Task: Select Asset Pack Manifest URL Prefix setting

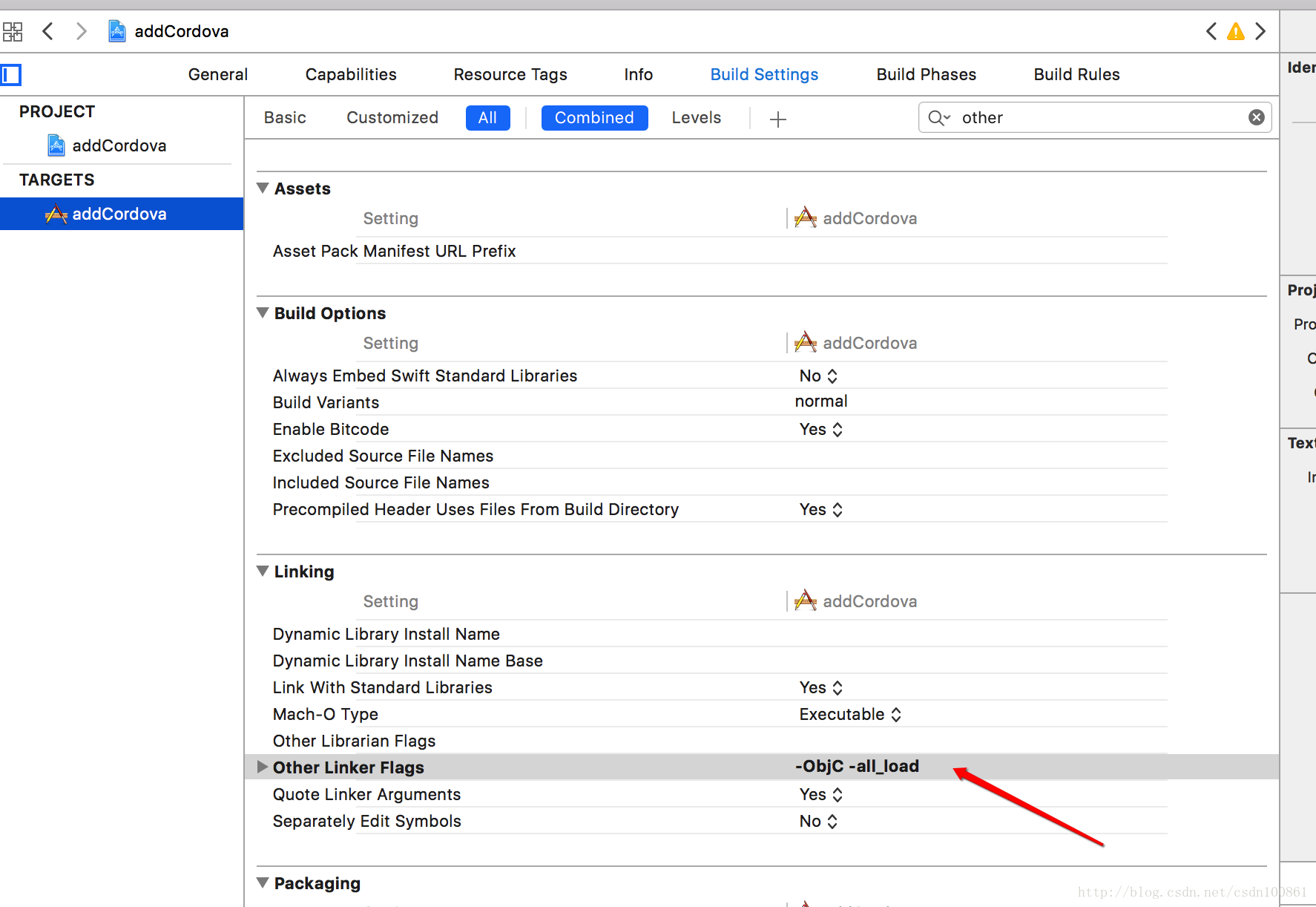Action: click(x=394, y=251)
